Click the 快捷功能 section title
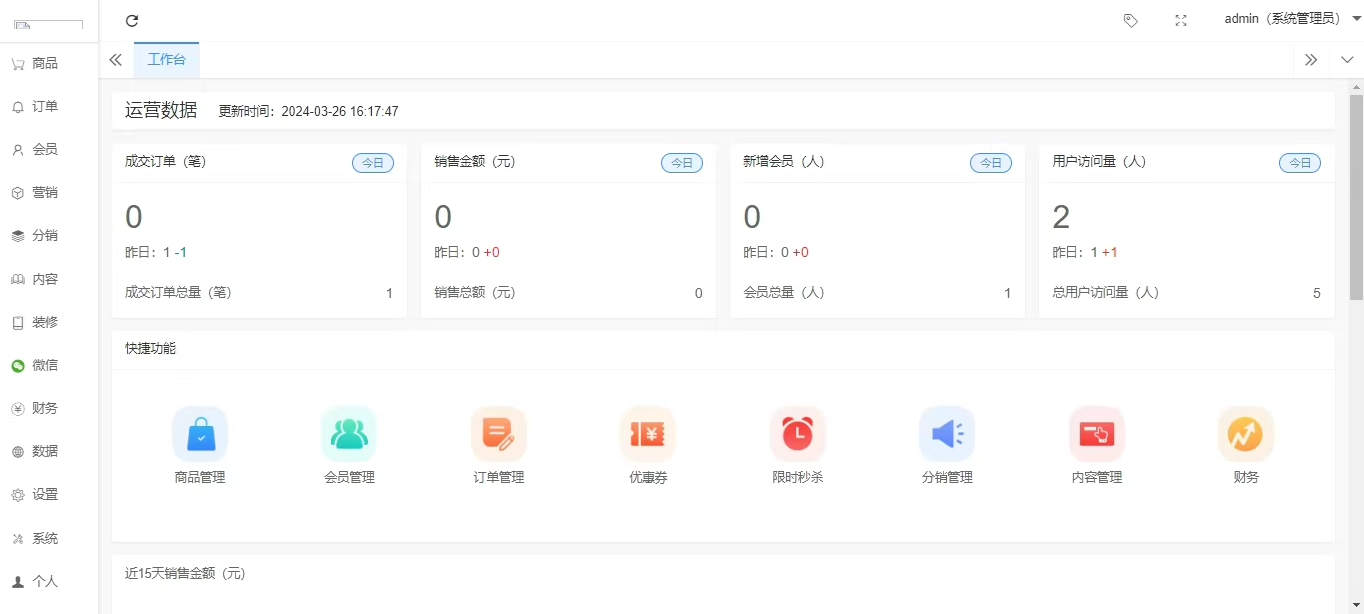This screenshot has height=614, width=1364. click(x=151, y=349)
